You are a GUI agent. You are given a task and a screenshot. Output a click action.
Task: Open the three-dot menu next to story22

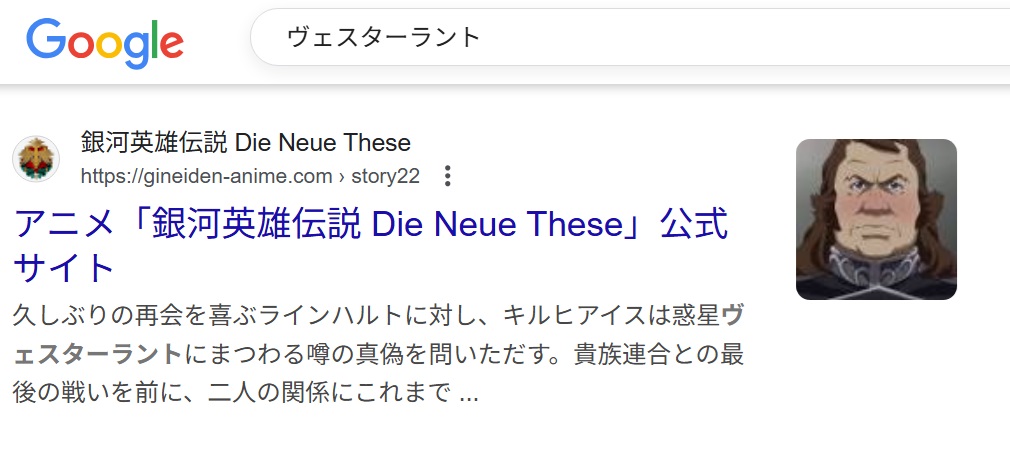point(447,177)
